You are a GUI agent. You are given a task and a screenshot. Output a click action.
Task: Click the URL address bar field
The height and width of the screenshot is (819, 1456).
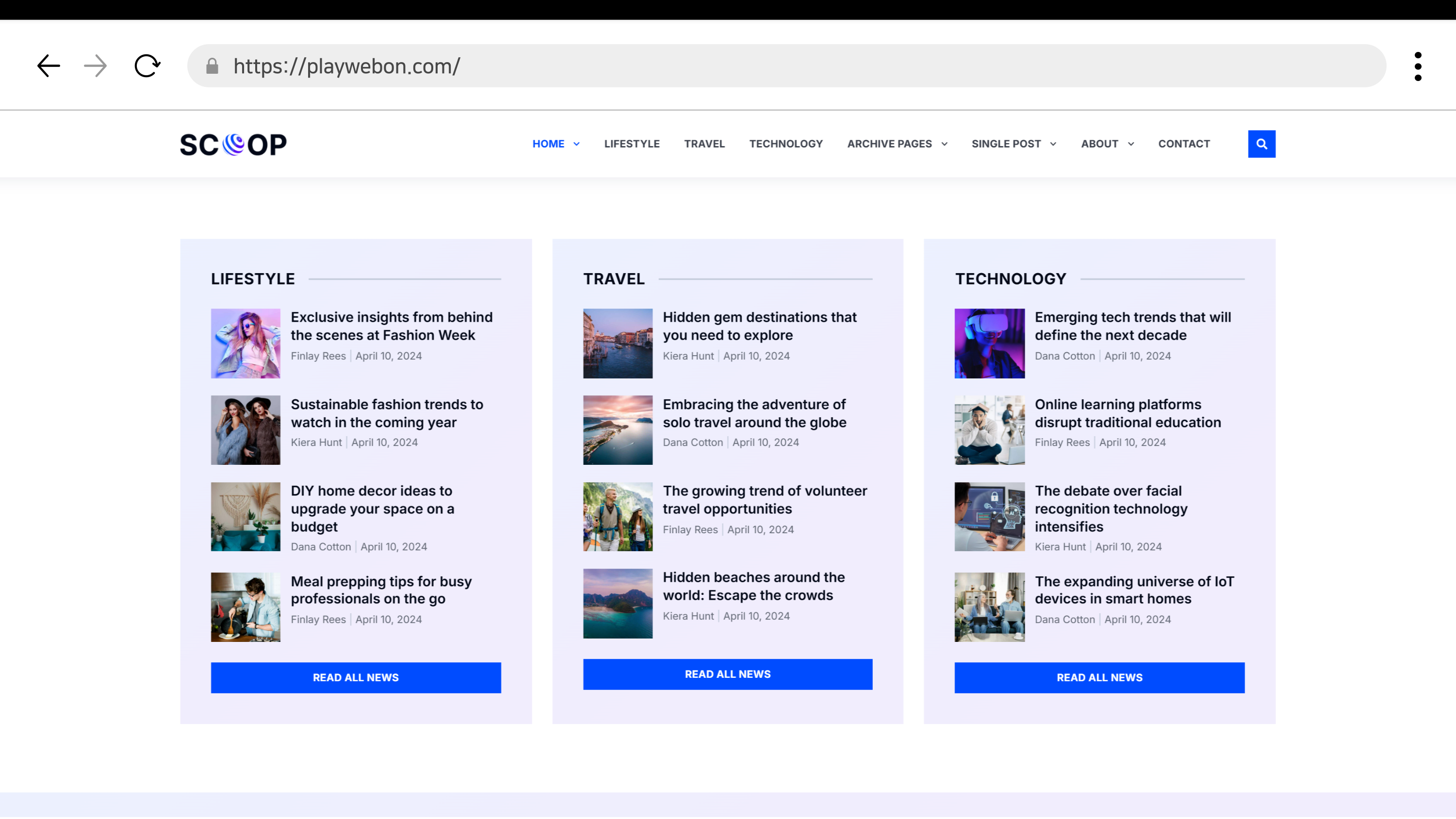(791, 66)
